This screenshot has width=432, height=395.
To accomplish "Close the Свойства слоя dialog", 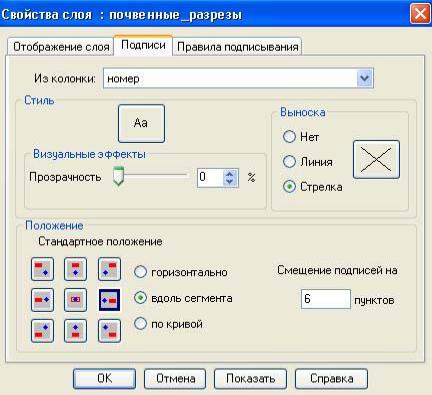I will [x=420, y=14].
